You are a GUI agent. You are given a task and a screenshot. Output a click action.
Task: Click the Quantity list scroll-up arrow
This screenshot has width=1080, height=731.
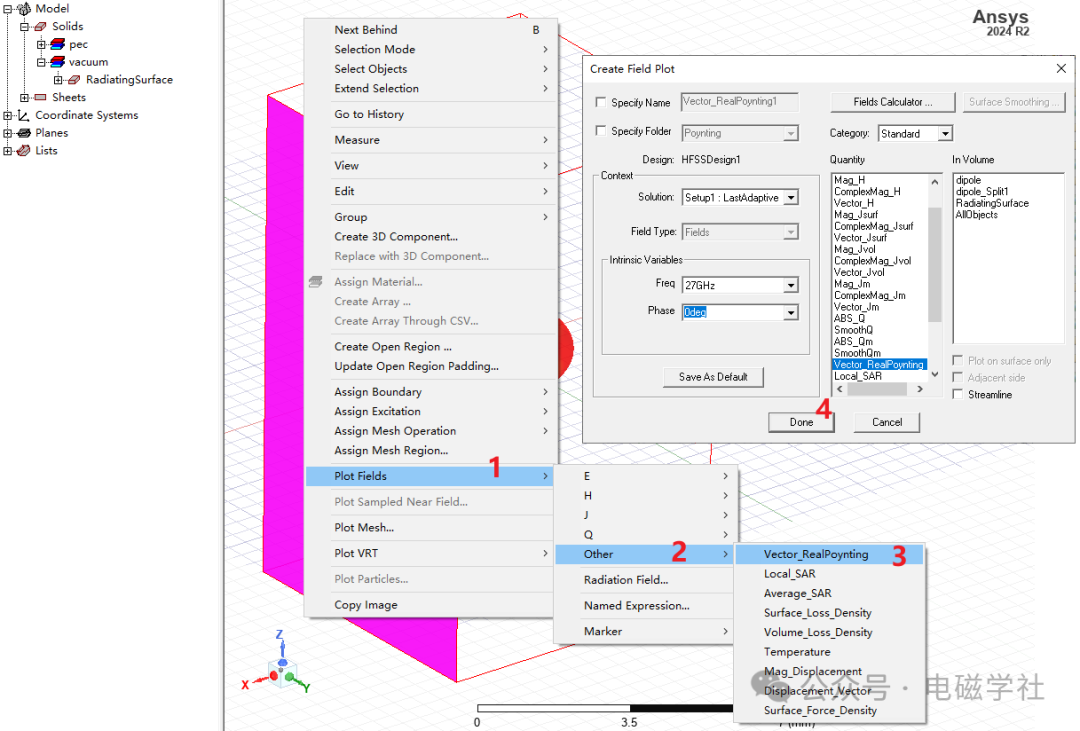click(935, 183)
